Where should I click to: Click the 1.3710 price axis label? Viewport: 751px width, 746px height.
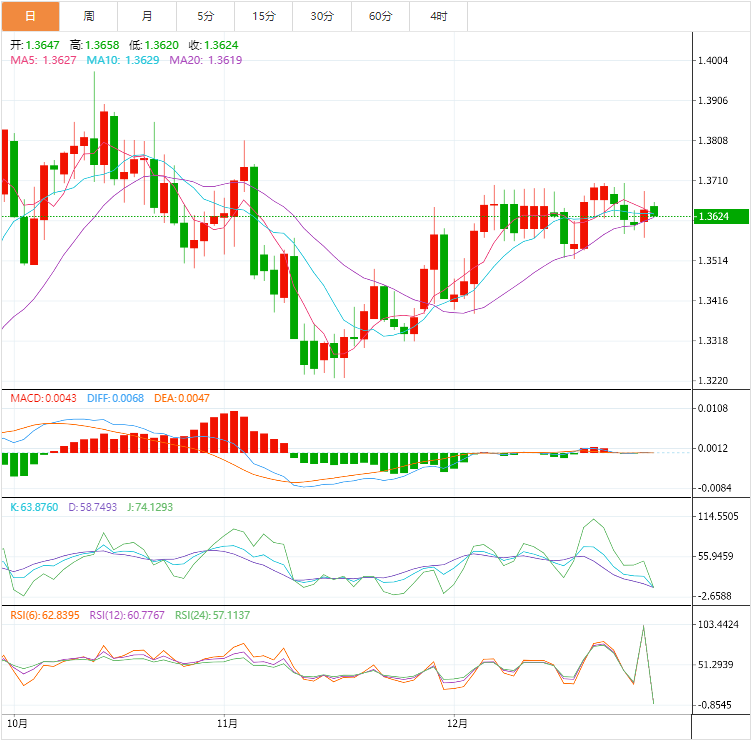pyautogui.click(x=713, y=181)
